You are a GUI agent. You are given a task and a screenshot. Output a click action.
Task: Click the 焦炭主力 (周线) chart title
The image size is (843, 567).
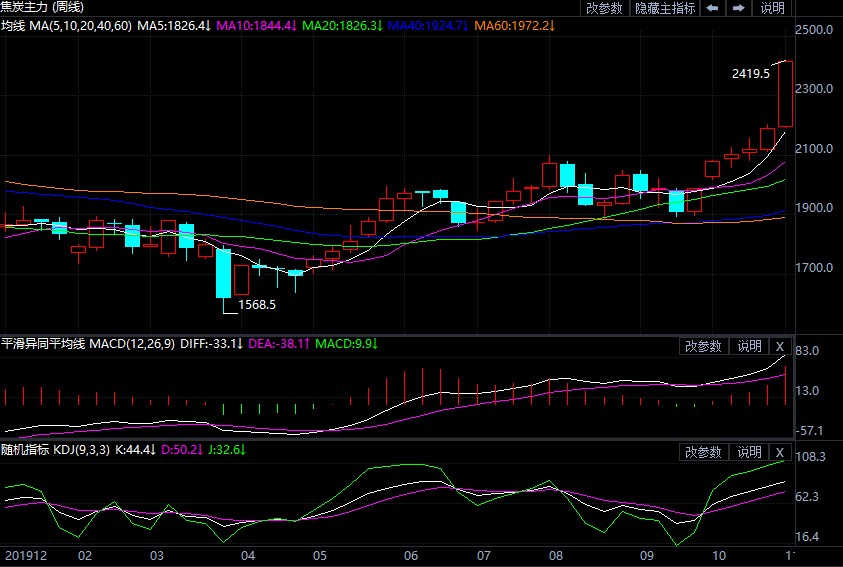[x=42, y=7]
